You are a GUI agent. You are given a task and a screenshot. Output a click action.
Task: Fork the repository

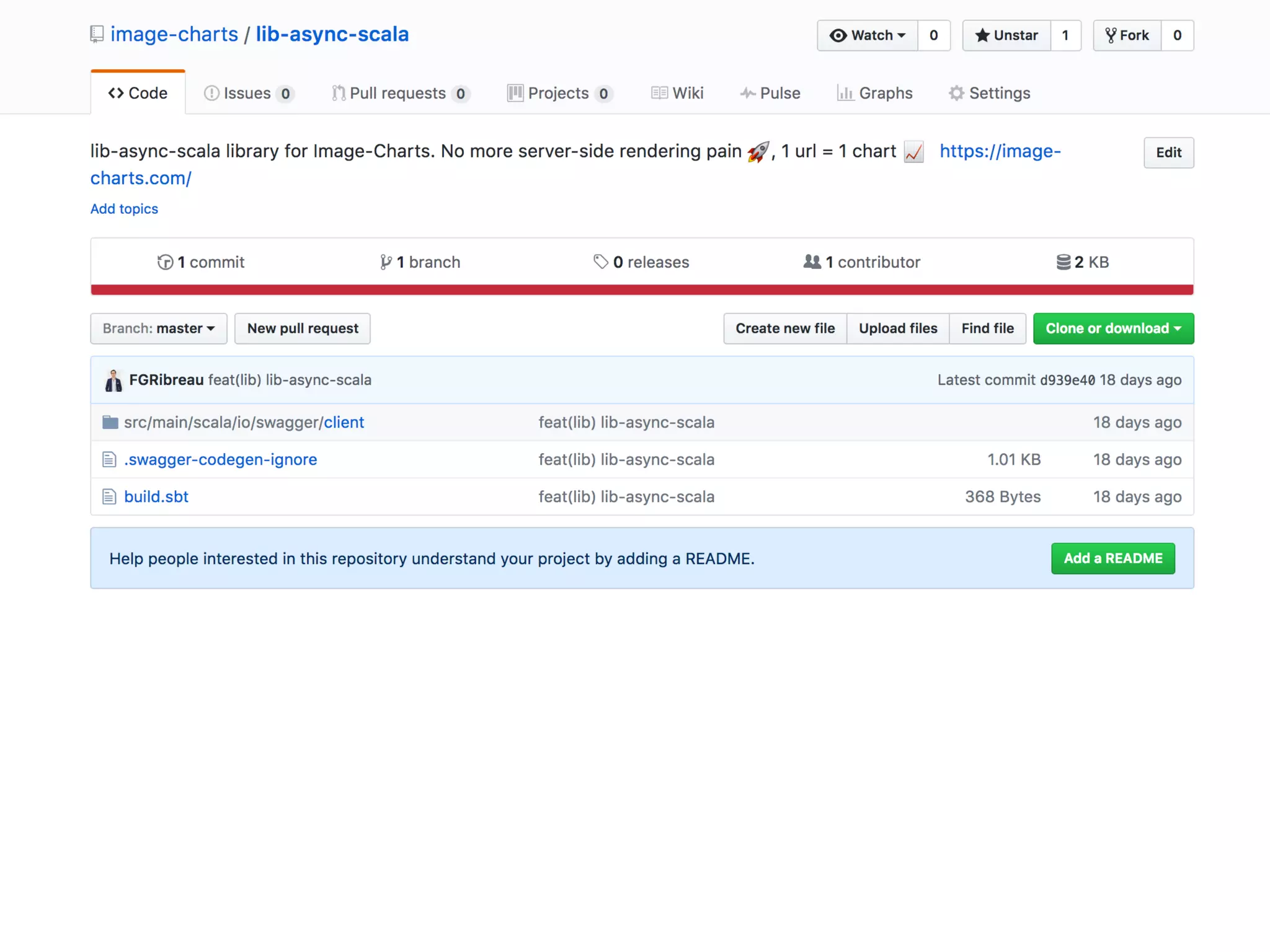(x=1127, y=35)
